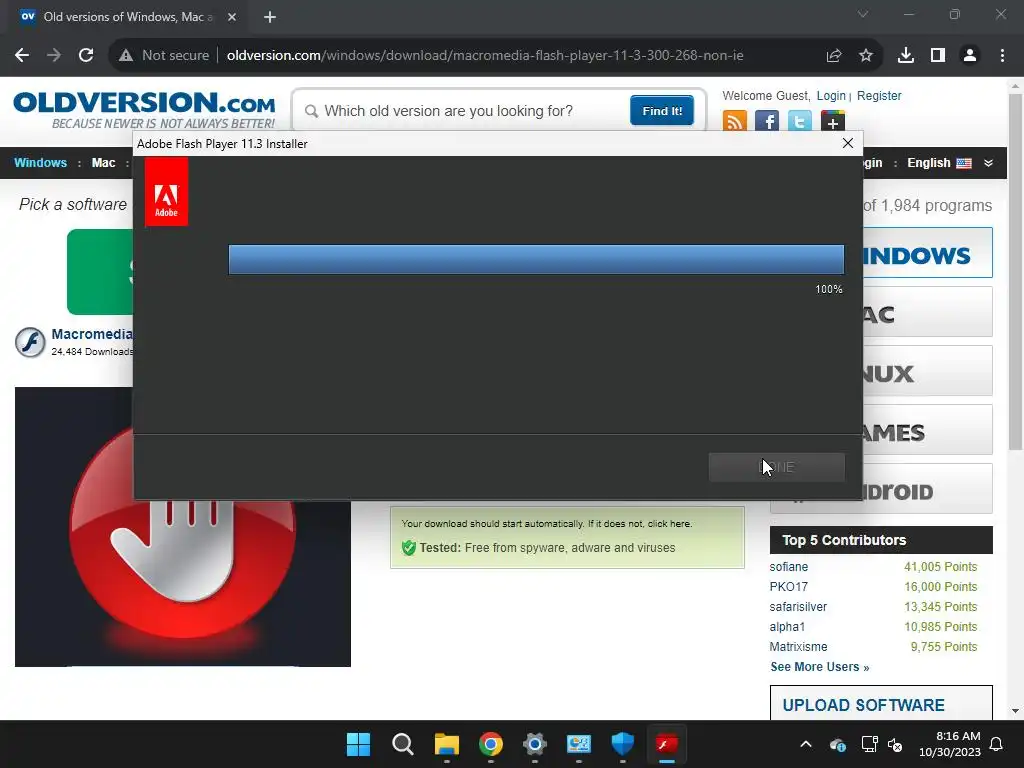Open the Windows Start menu
Image resolution: width=1024 pixels, height=768 pixels.
(358, 744)
